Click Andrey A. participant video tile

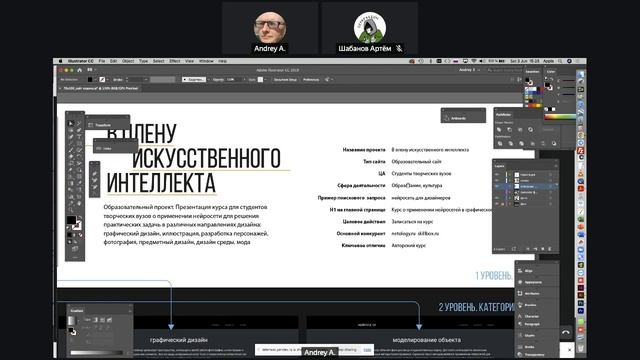point(270,29)
